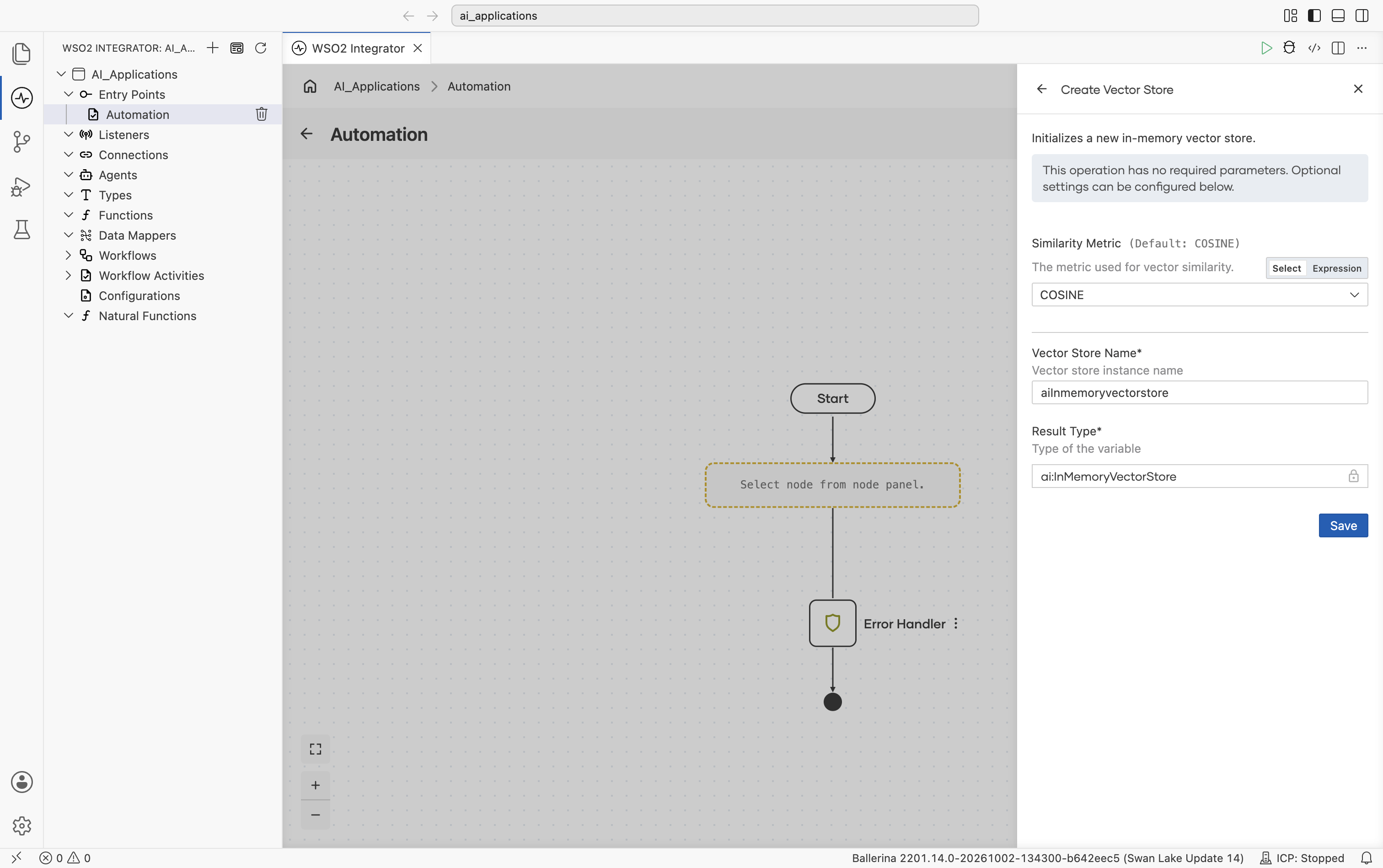
Task: Open Manage settings gear
Action: coord(21,825)
